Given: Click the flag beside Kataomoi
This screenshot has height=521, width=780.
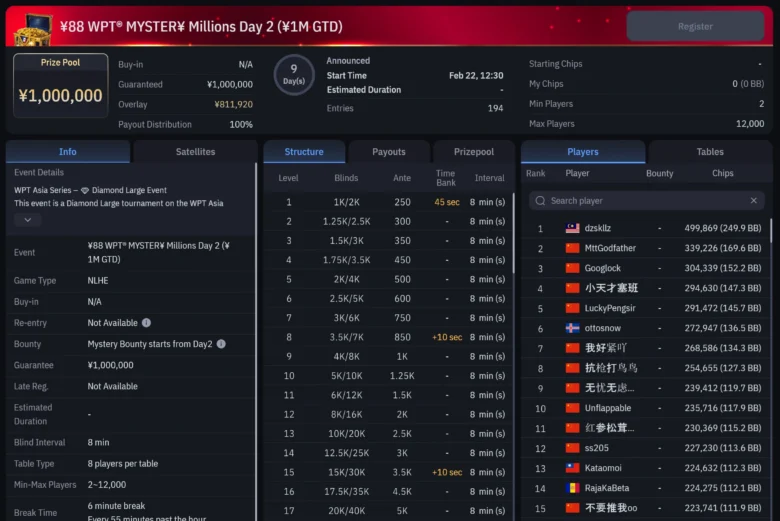Looking at the screenshot, I should pyautogui.click(x=573, y=468).
